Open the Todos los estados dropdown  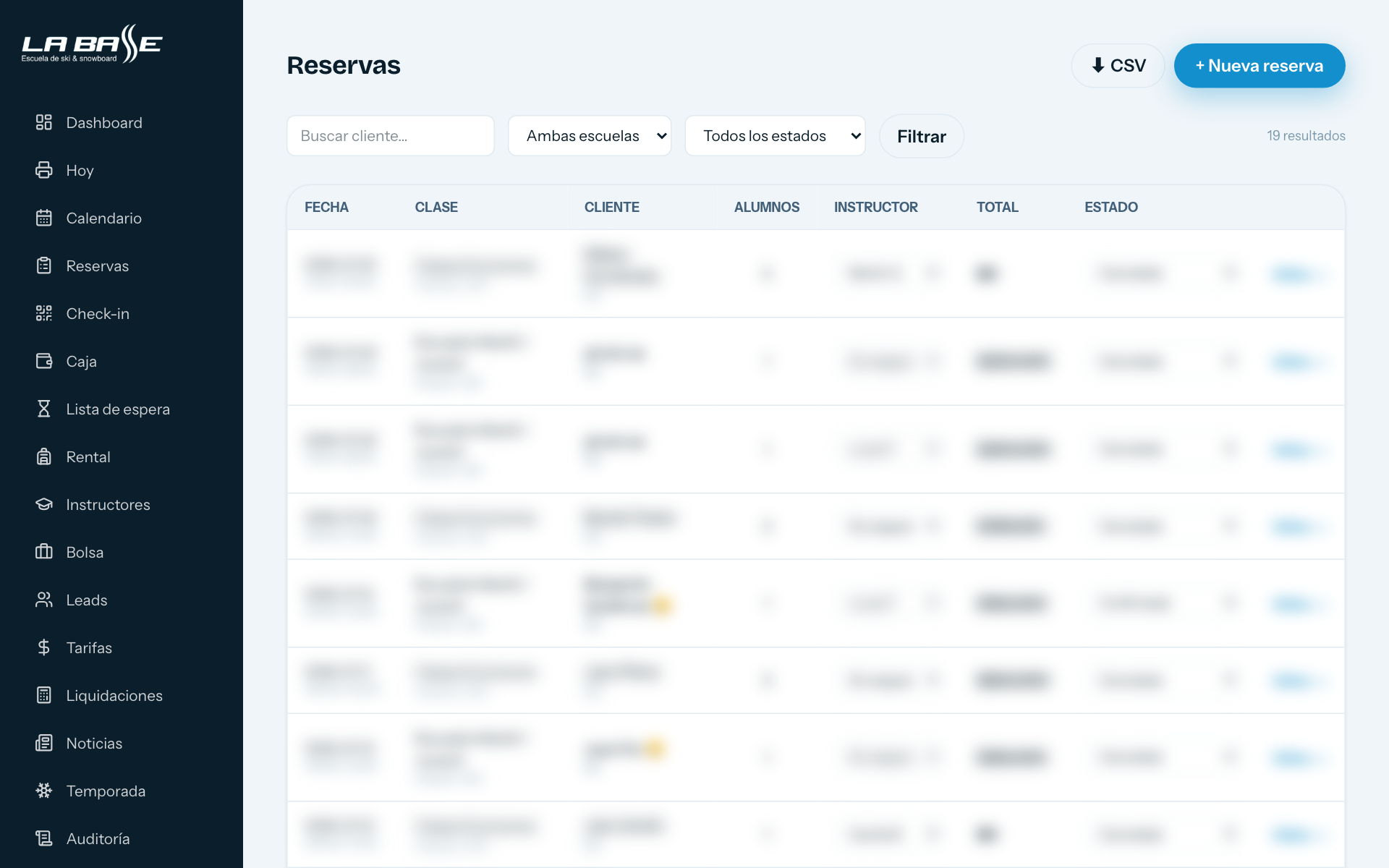775,136
